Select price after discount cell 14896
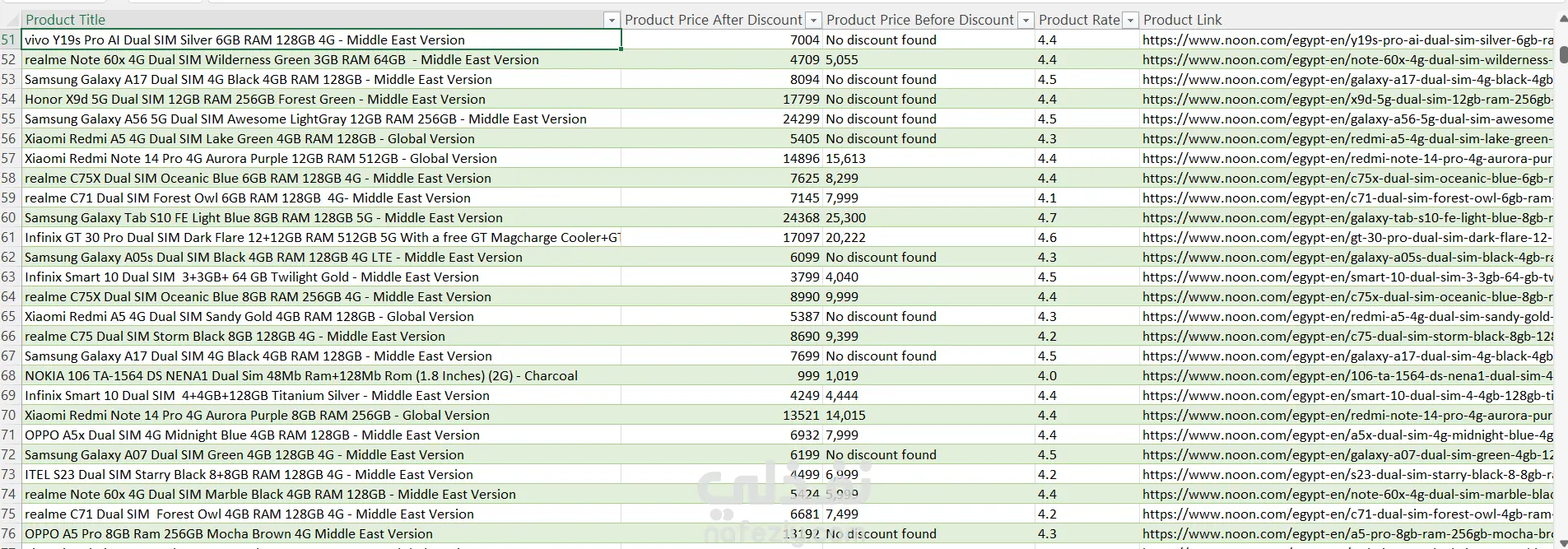The image size is (1568, 549). pos(722,158)
